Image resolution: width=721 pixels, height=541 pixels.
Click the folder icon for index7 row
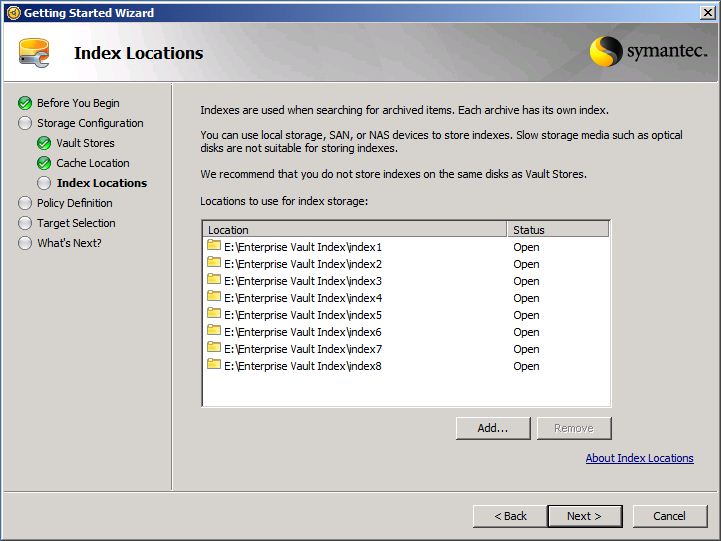(x=213, y=347)
